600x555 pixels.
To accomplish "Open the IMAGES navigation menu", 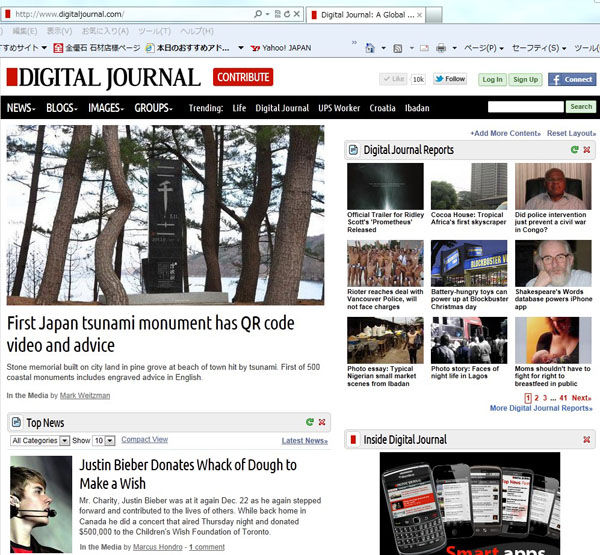I will click(106, 108).
